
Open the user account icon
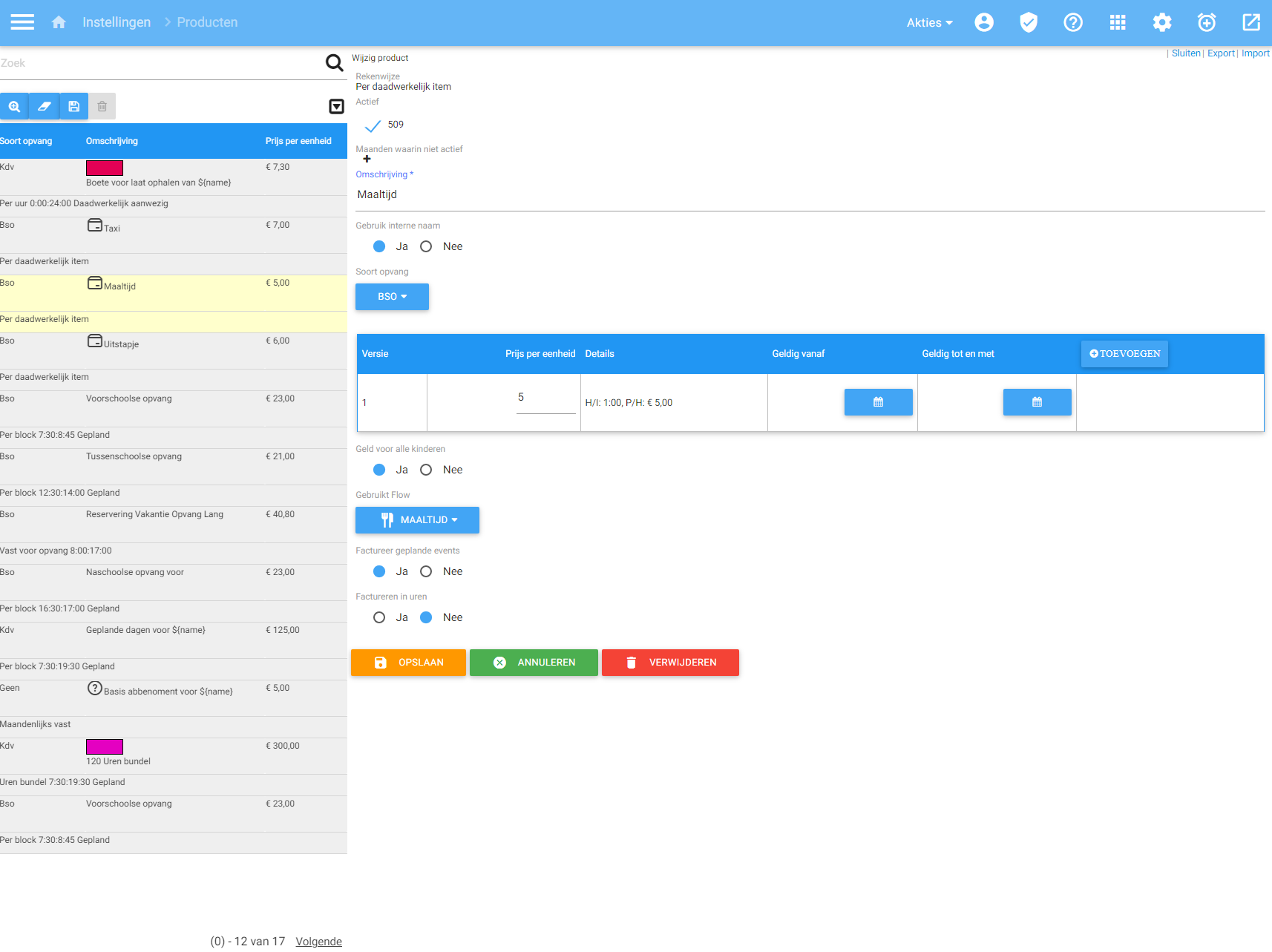(x=984, y=22)
